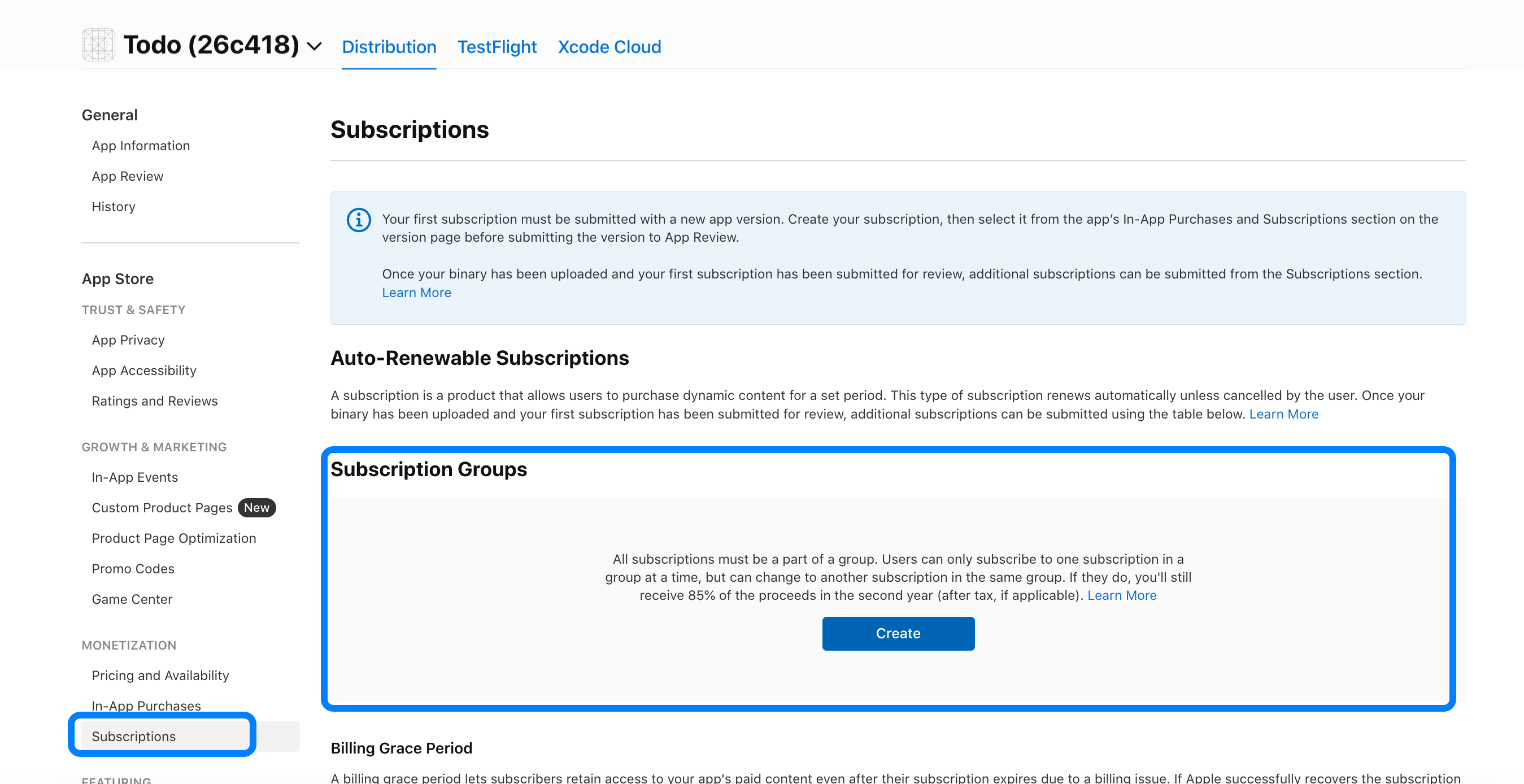Expand the Todo (26c418) app chevron

click(315, 46)
